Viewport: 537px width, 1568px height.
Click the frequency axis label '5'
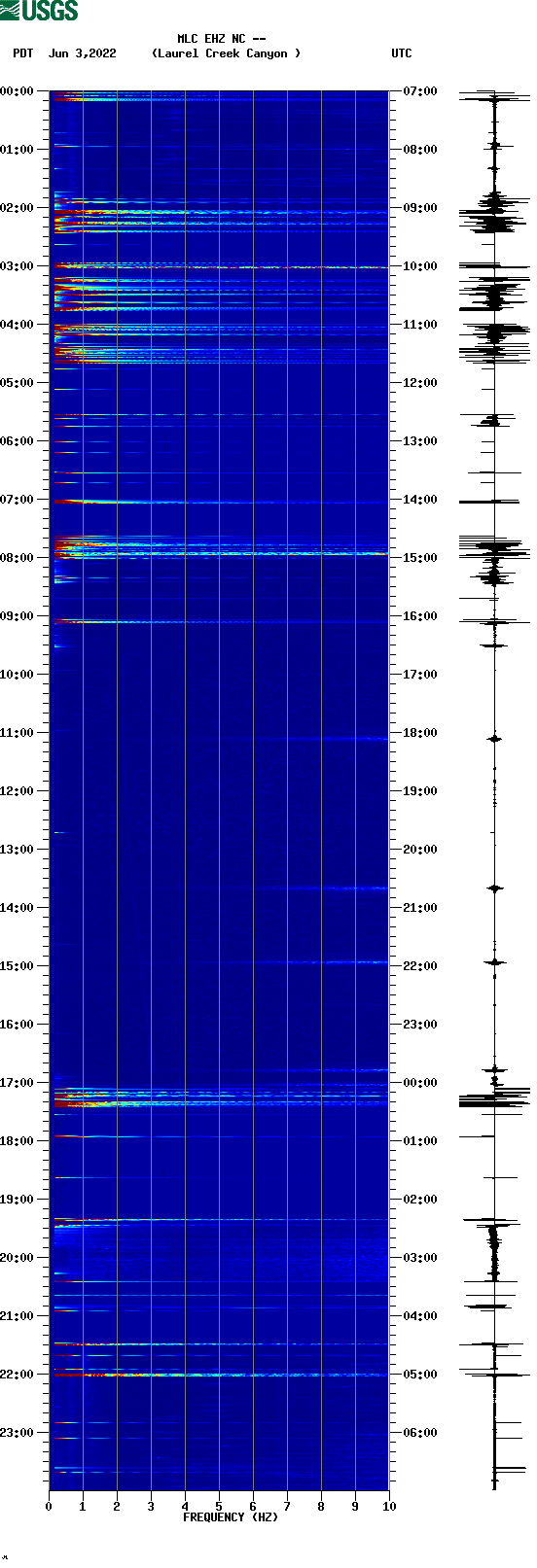click(x=219, y=1507)
